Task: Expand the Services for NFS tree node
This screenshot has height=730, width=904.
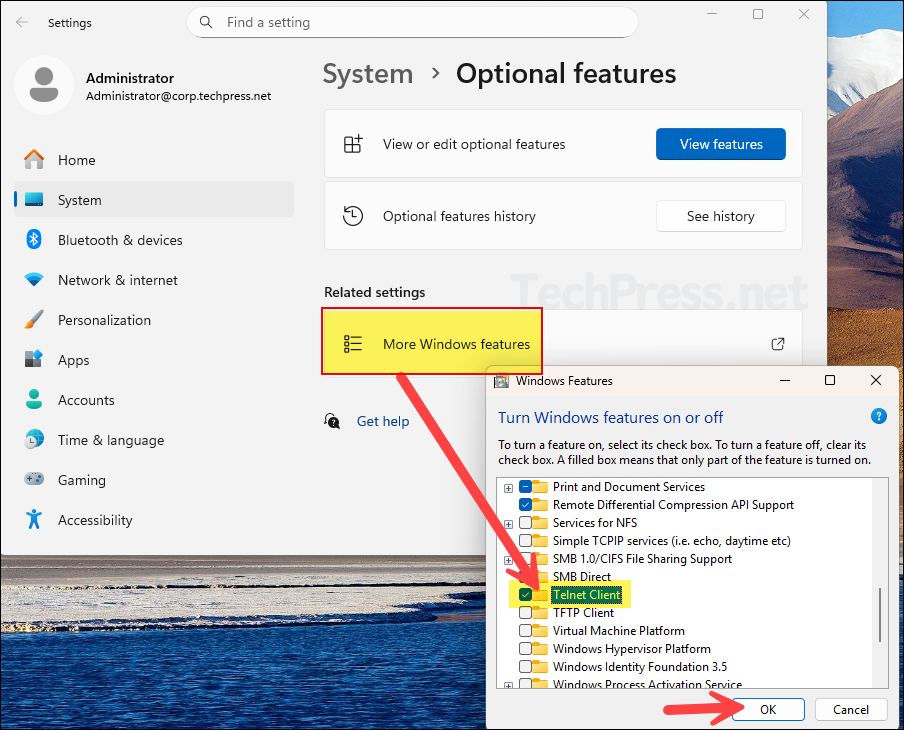Action: click(x=508, y=524)
